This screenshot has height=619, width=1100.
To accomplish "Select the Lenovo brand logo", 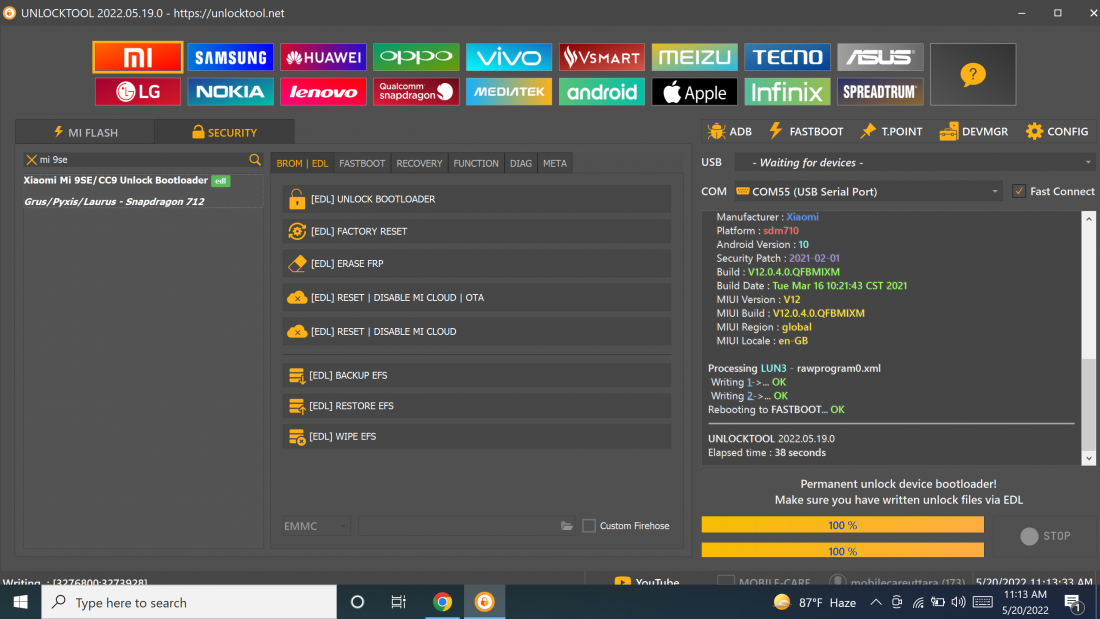I will (x=323, y=92).
